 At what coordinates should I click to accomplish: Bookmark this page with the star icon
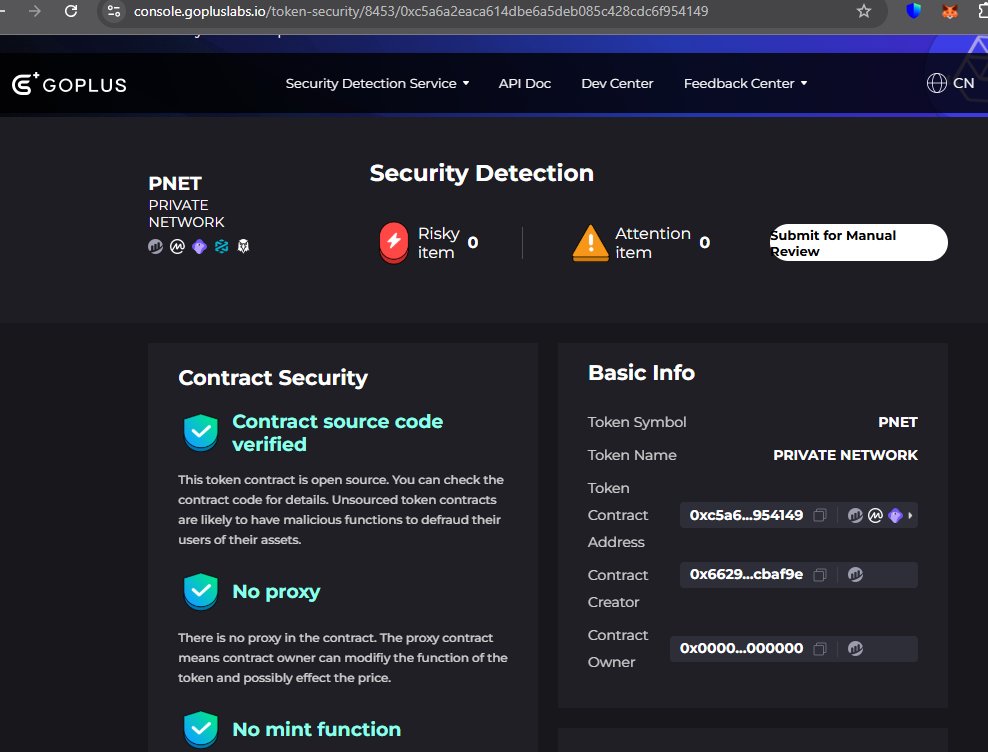pos(864,11)
